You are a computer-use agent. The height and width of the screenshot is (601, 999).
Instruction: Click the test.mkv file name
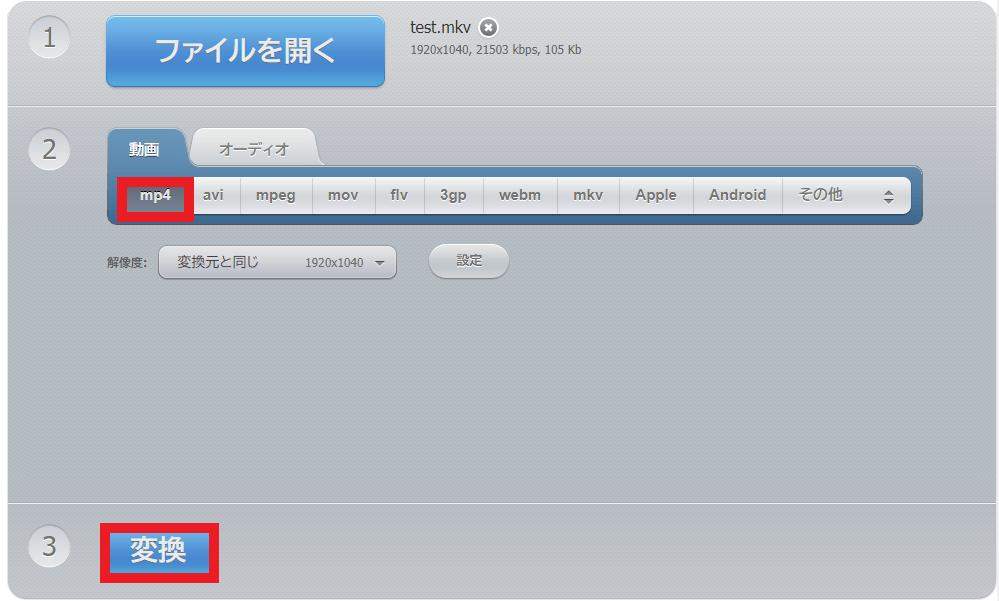440,27
